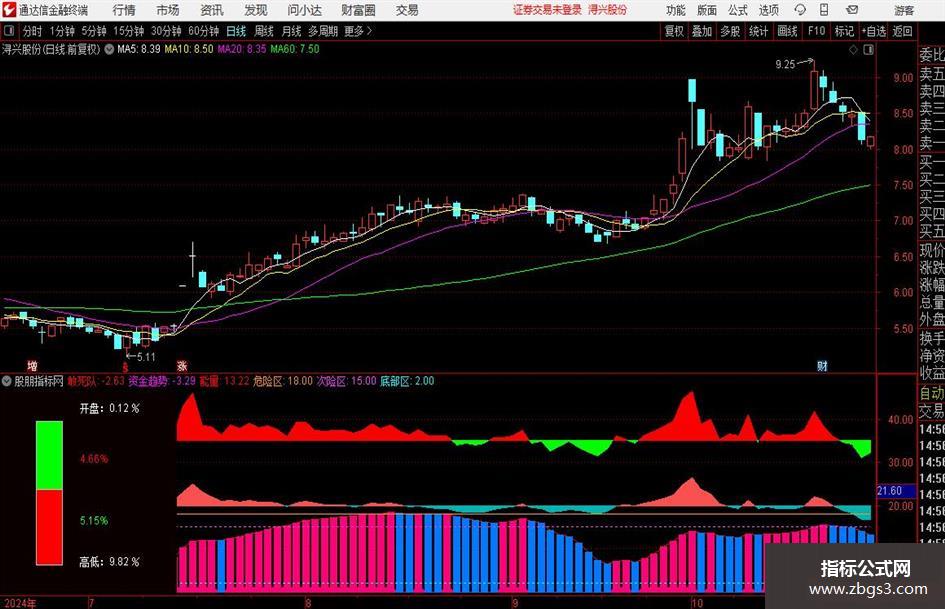Open the 功能 menu
The height and width of the screenshot is (609, 945).
(676, 10)
